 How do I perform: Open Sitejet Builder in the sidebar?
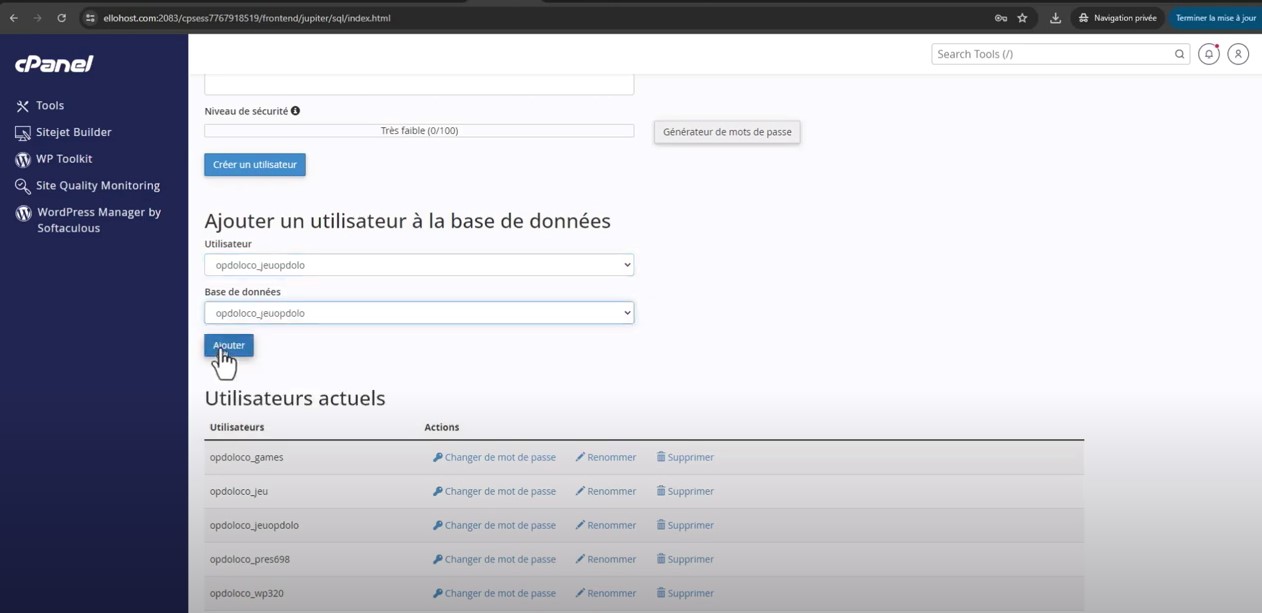point(73,132)
